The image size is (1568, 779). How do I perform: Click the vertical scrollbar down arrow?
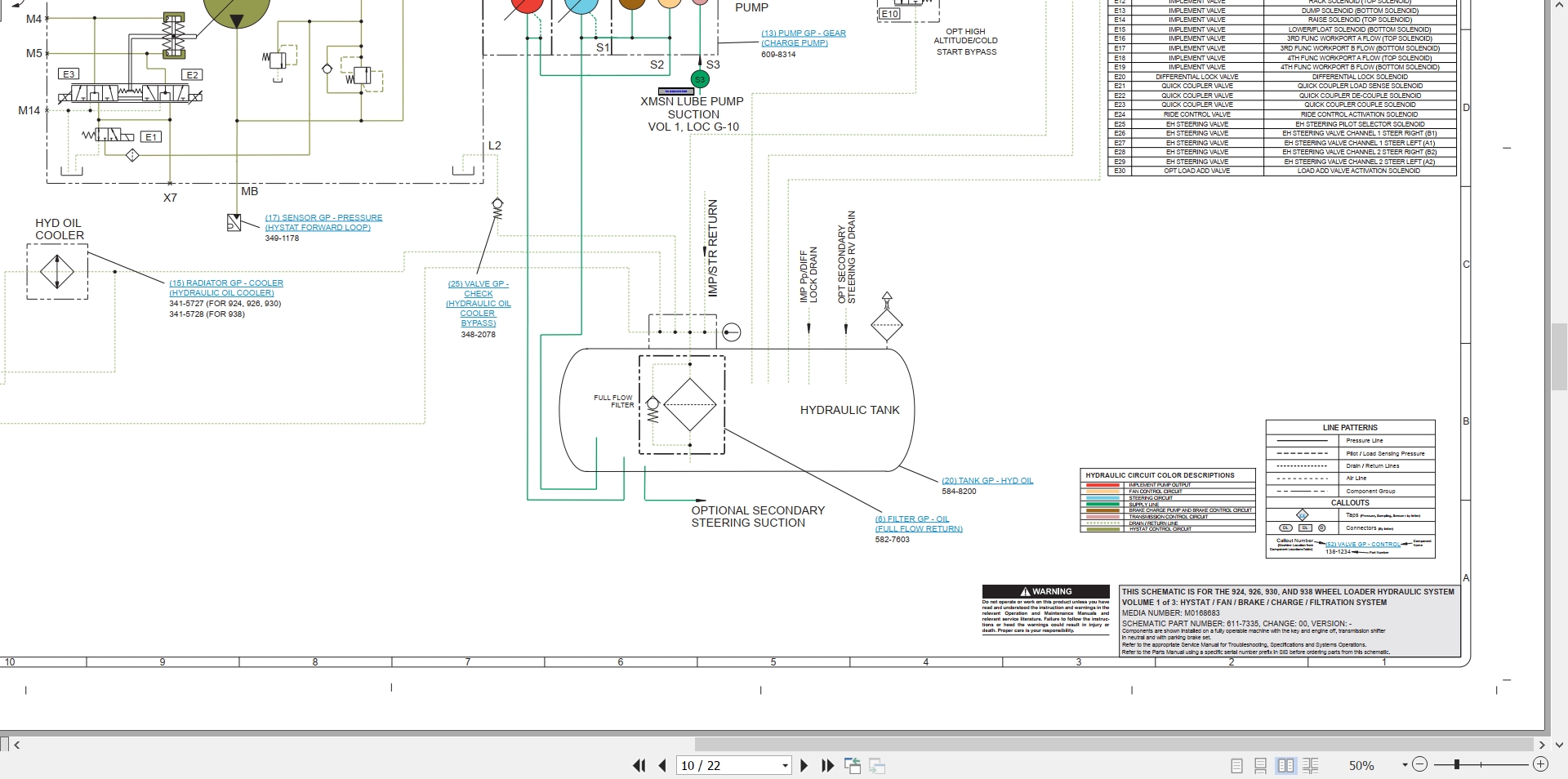[x=1559, y=745]
